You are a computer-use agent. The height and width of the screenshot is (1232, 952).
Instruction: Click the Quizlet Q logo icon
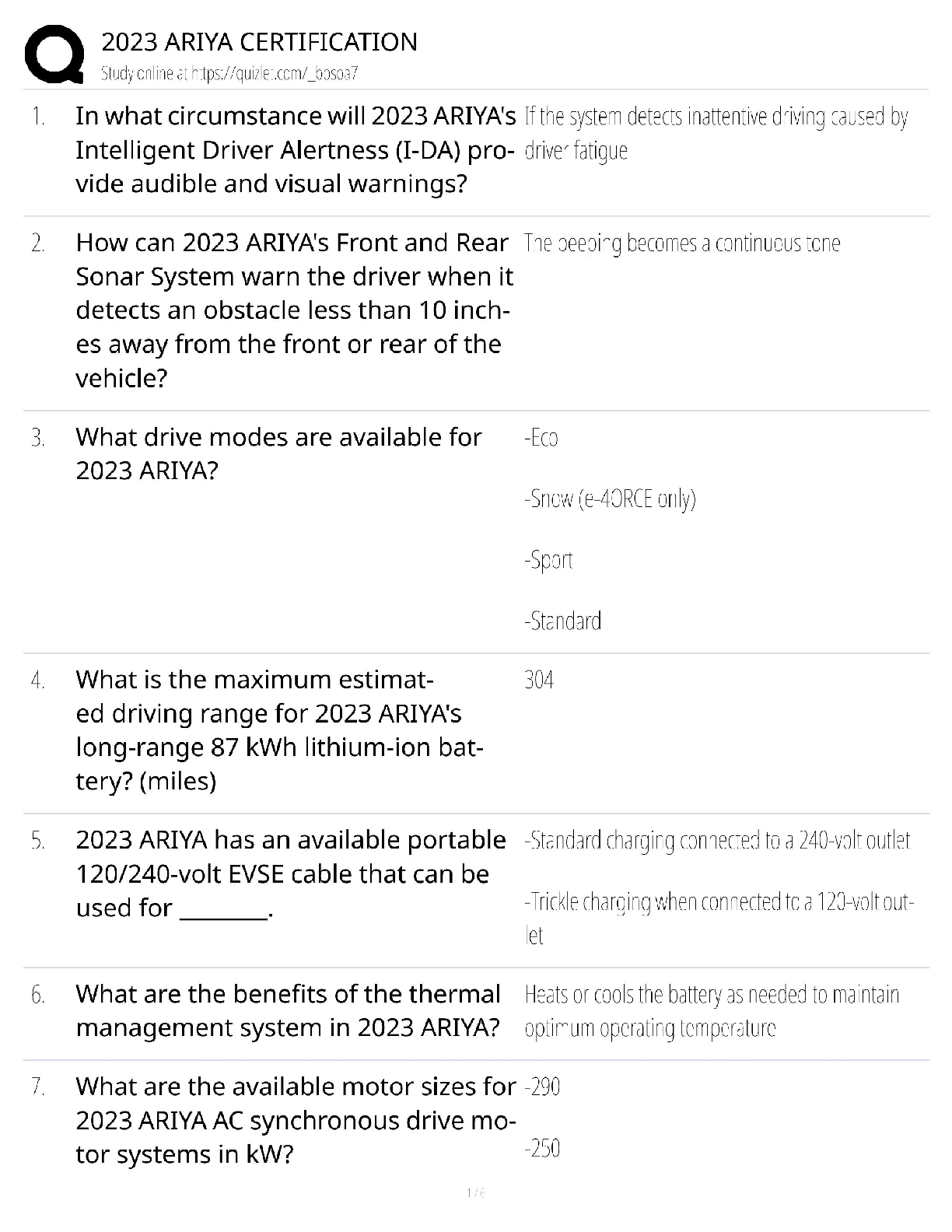coord(54,54)
